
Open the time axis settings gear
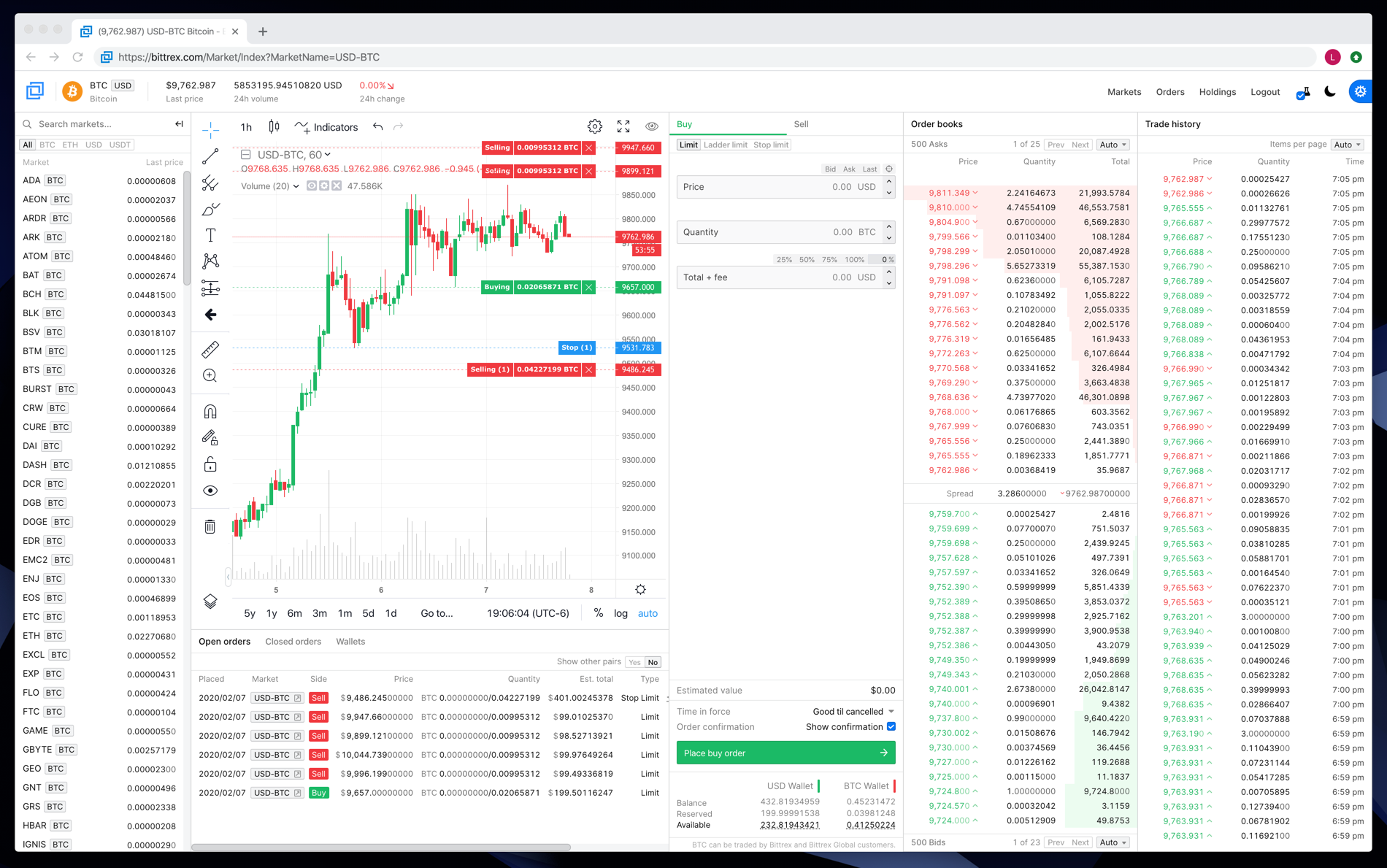coord(640,590)
